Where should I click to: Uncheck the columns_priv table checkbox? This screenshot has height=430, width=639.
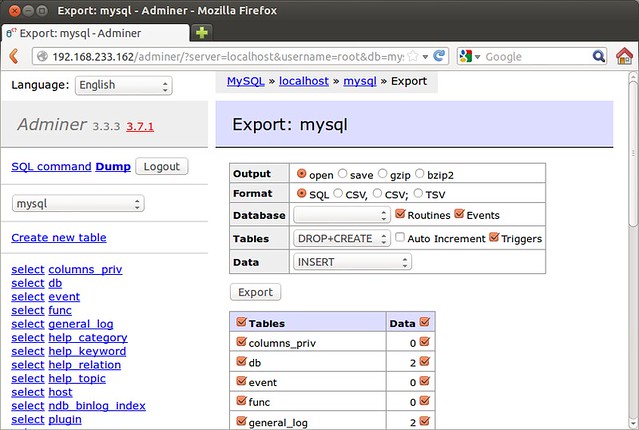click(x=241, y=342)
